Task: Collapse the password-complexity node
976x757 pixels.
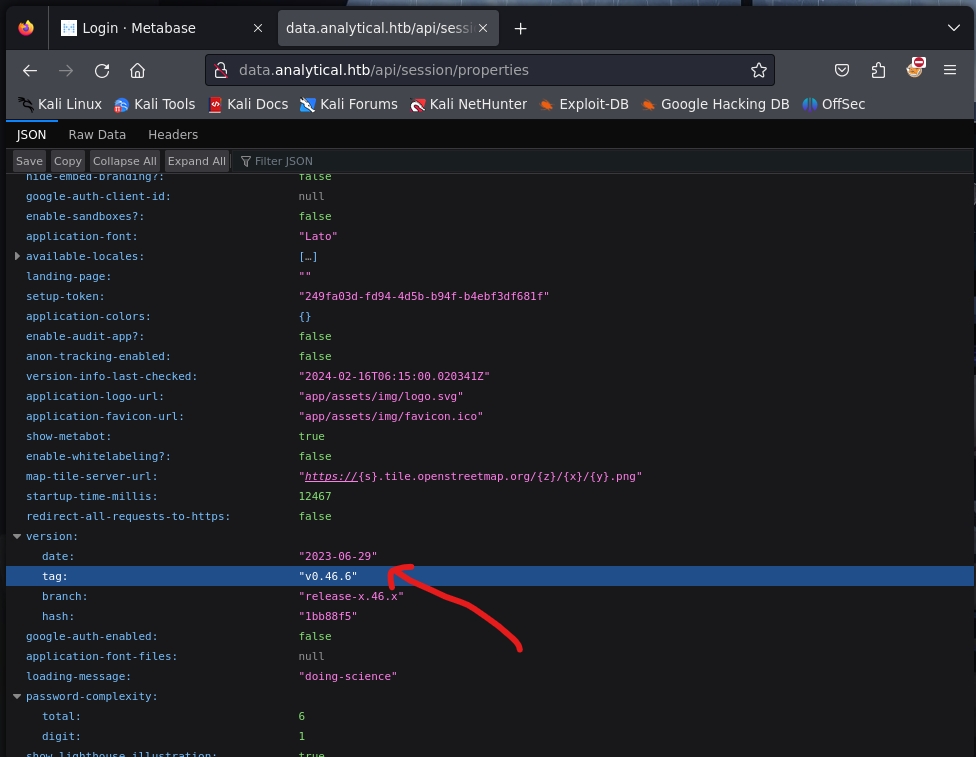Action: (17, 696)
